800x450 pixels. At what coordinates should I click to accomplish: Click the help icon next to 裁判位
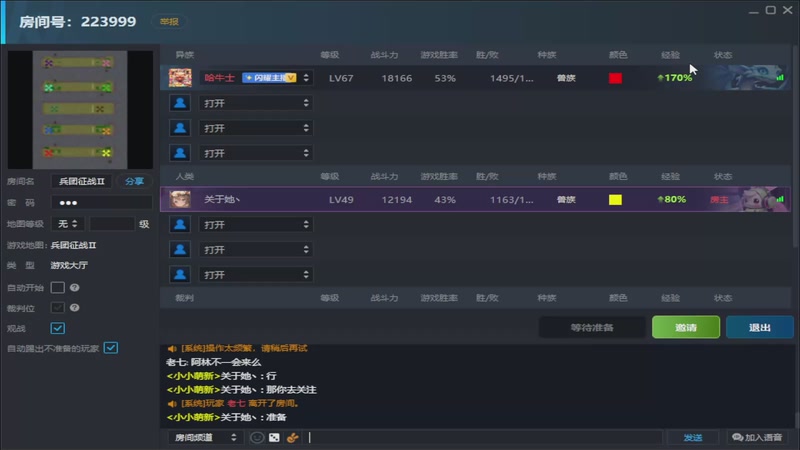pos(74,308)
